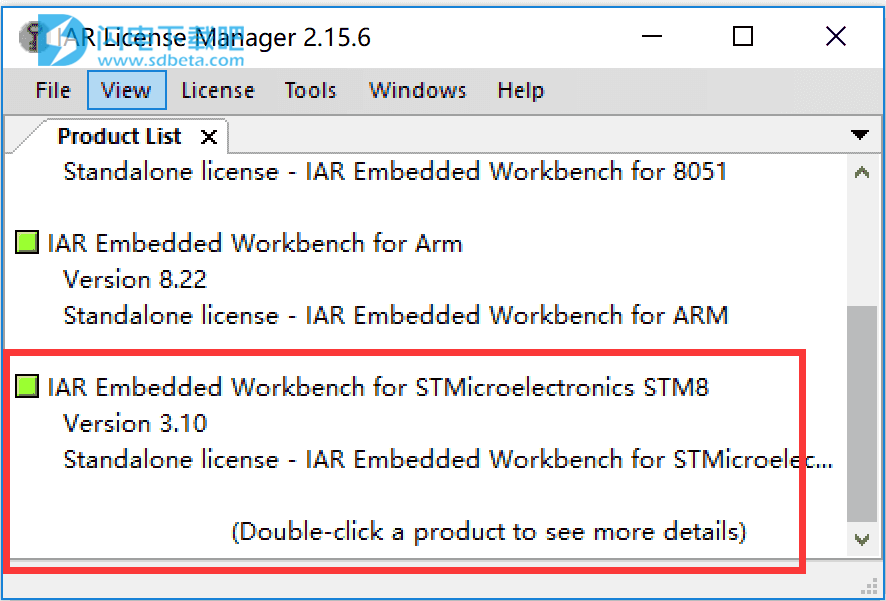
Task: Click the scroll down arrow on the scrollbar
Action: (861, 540)
